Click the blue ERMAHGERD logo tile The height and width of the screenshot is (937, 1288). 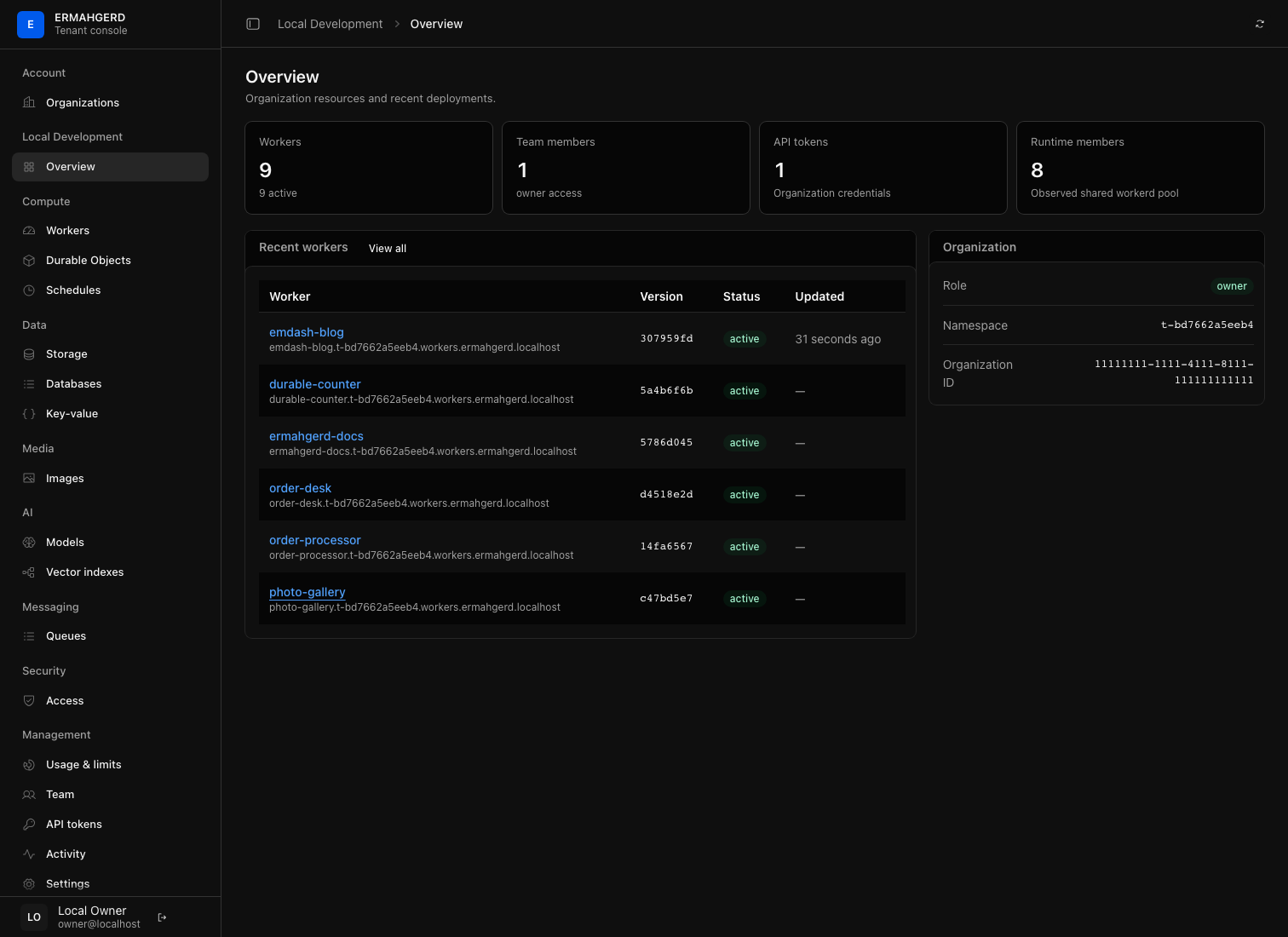click(31, 24)
